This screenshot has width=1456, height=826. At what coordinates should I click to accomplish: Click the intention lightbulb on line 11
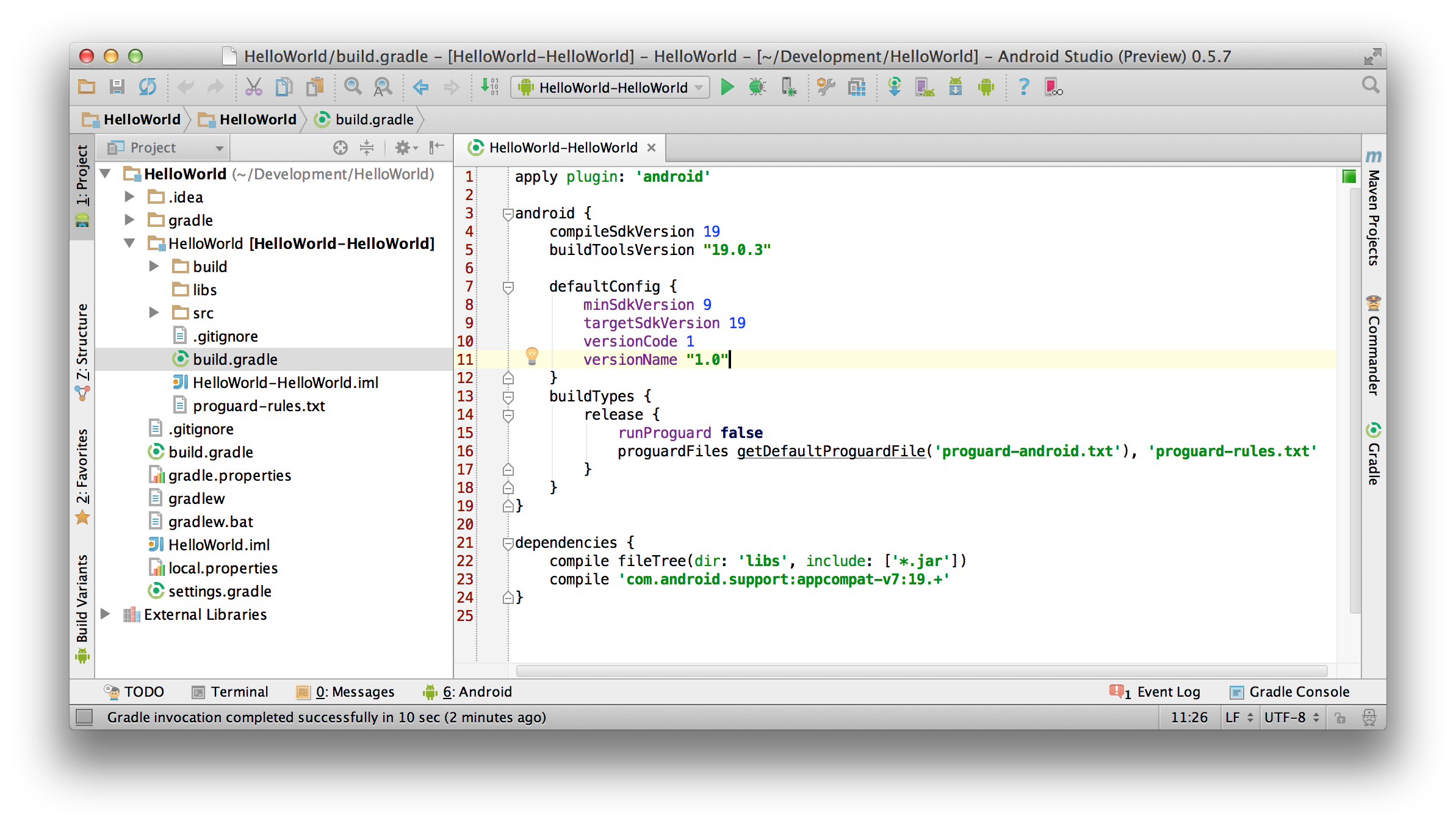(x=532, y=356)
